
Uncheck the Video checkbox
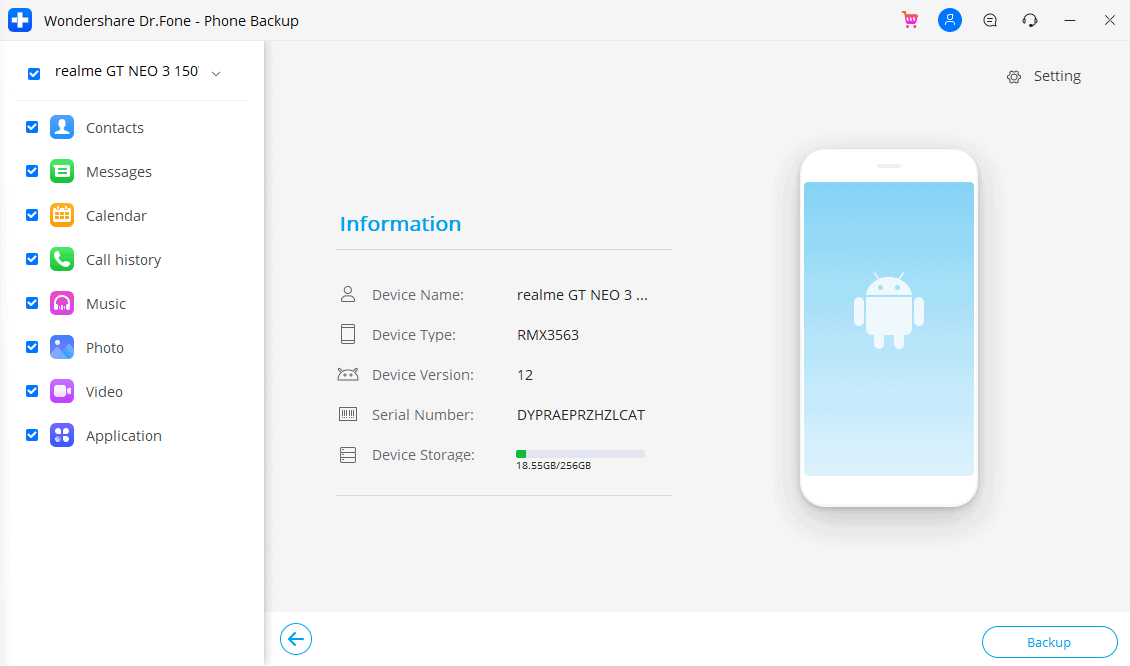coord(32,391)
